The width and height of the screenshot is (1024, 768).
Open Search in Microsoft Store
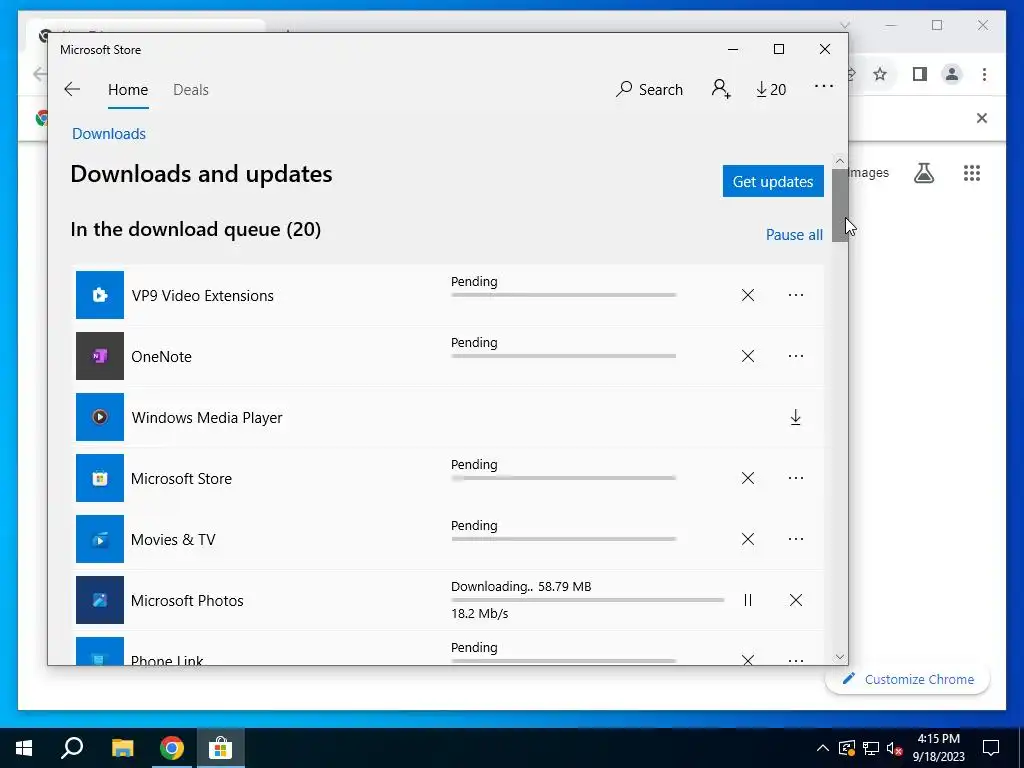(x=649, y=89)
